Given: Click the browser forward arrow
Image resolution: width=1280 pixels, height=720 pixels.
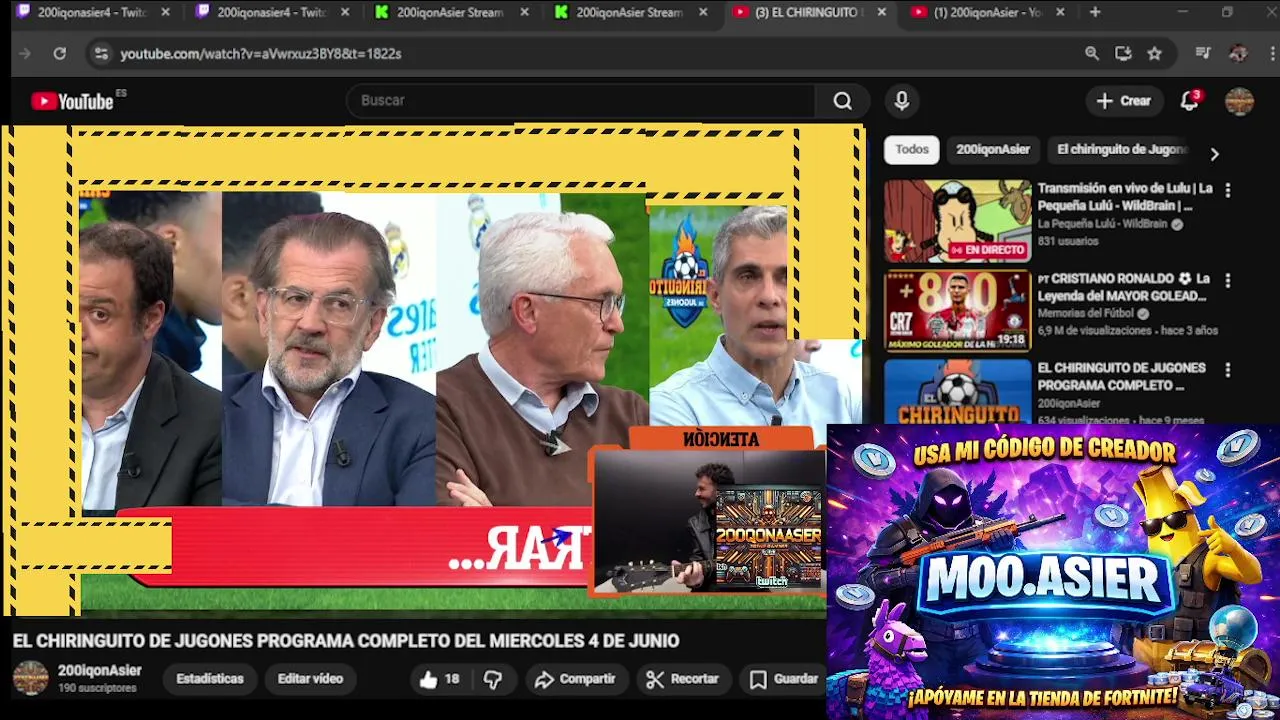Looking at the screenshot, I should (x=25, y=54).
